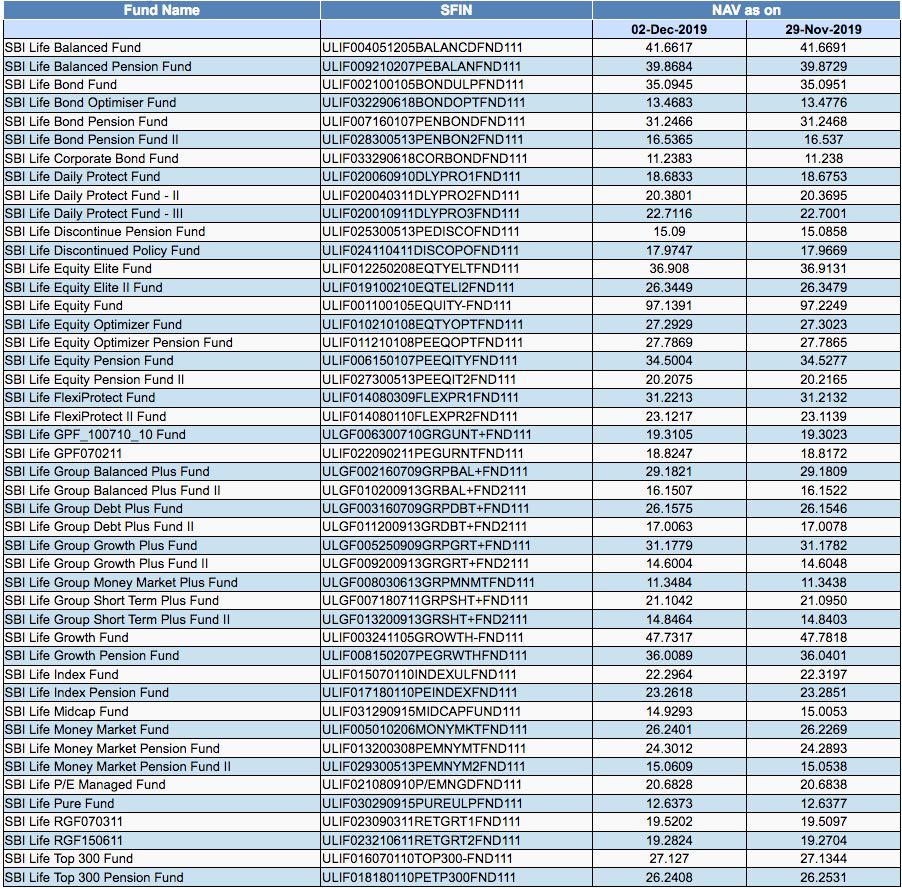Select SBI Life FlexiProtect Fund name

(x=80, y=398)
